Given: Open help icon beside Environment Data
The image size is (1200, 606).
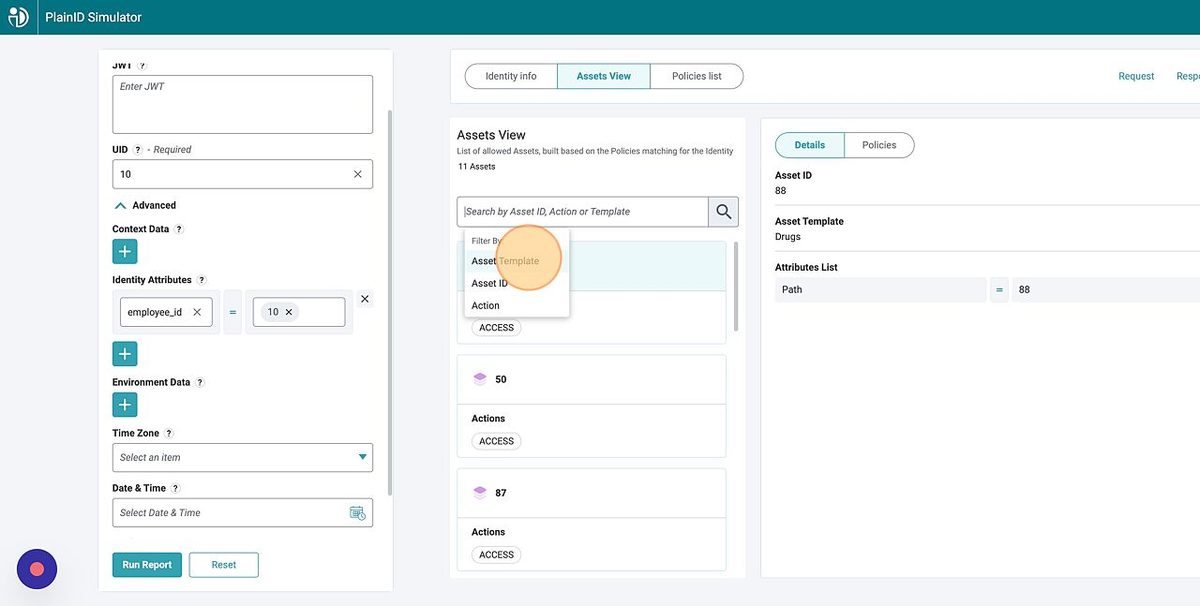Looking at the screenshot, I should [x=200, y=382].
